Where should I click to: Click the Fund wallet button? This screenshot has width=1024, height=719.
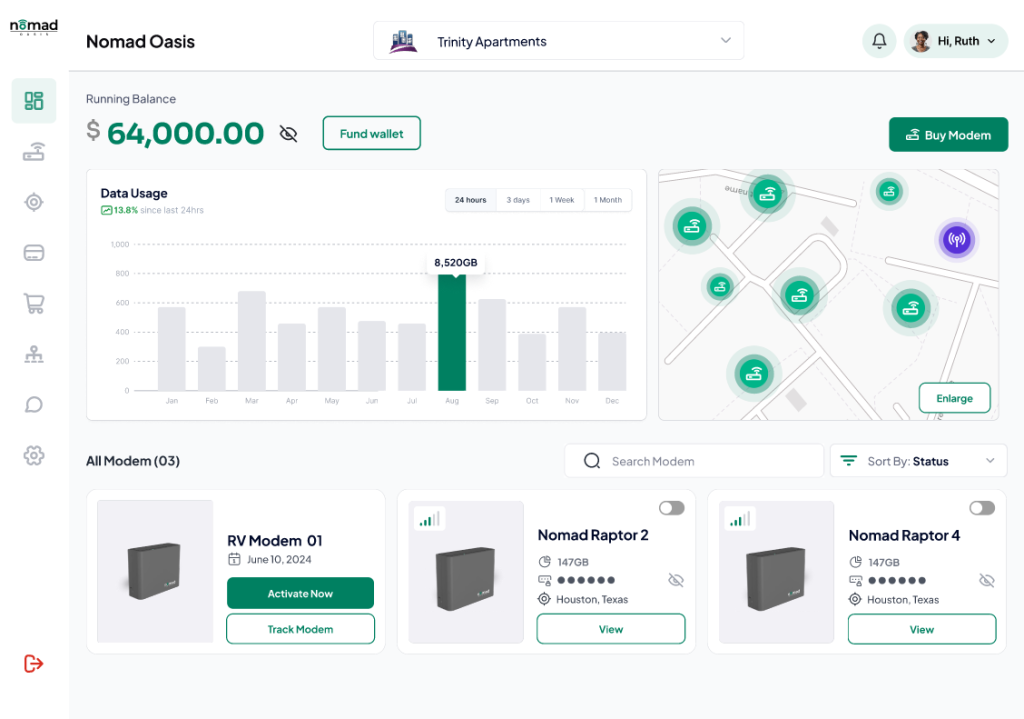pyautogui.click(x=372, y=133)
